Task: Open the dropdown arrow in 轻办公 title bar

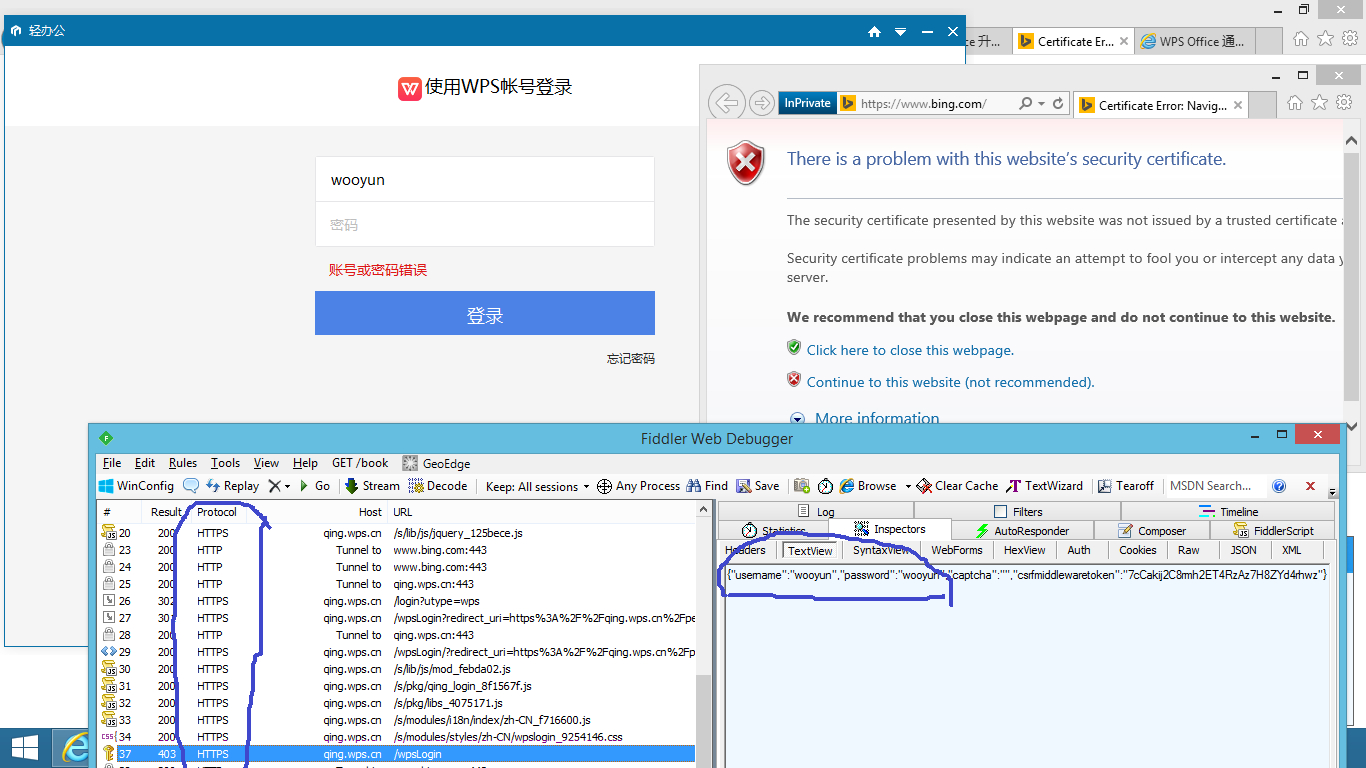Action: pyautogui.click(x=900, y=32)
